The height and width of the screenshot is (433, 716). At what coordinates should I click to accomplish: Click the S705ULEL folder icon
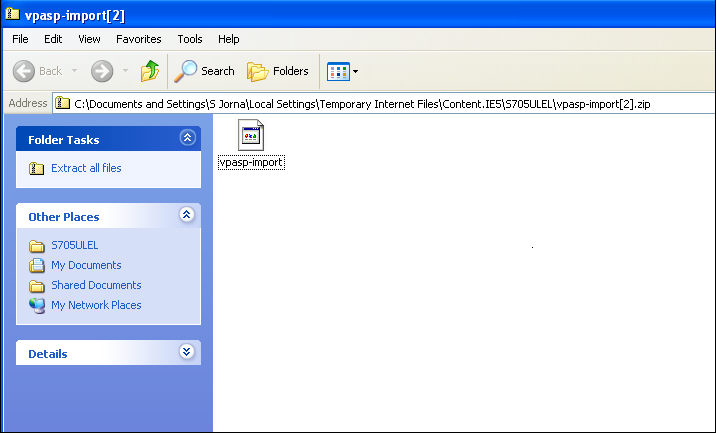[x=37, y=246]
